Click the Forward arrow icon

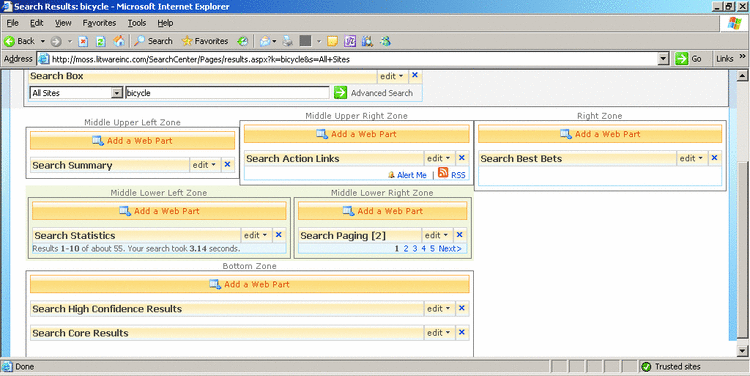pos(56,42)
